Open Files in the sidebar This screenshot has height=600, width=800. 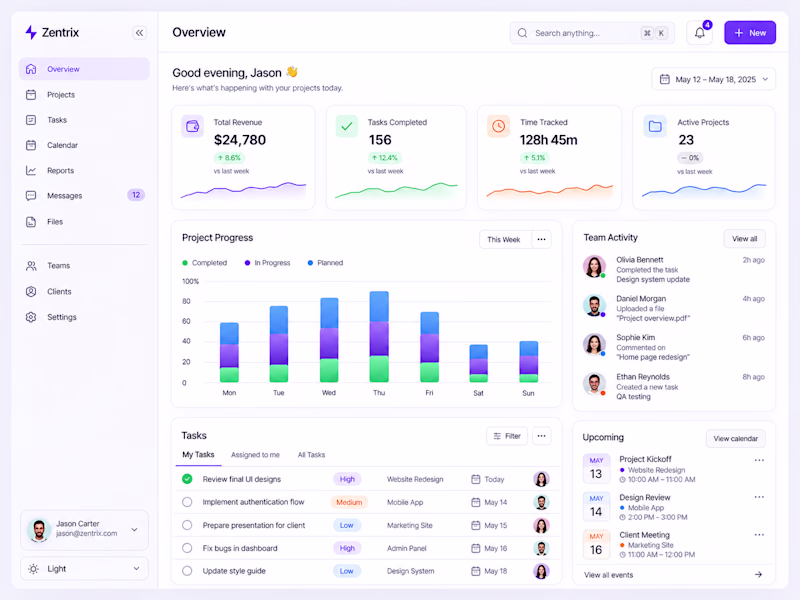tap(84, 222)
